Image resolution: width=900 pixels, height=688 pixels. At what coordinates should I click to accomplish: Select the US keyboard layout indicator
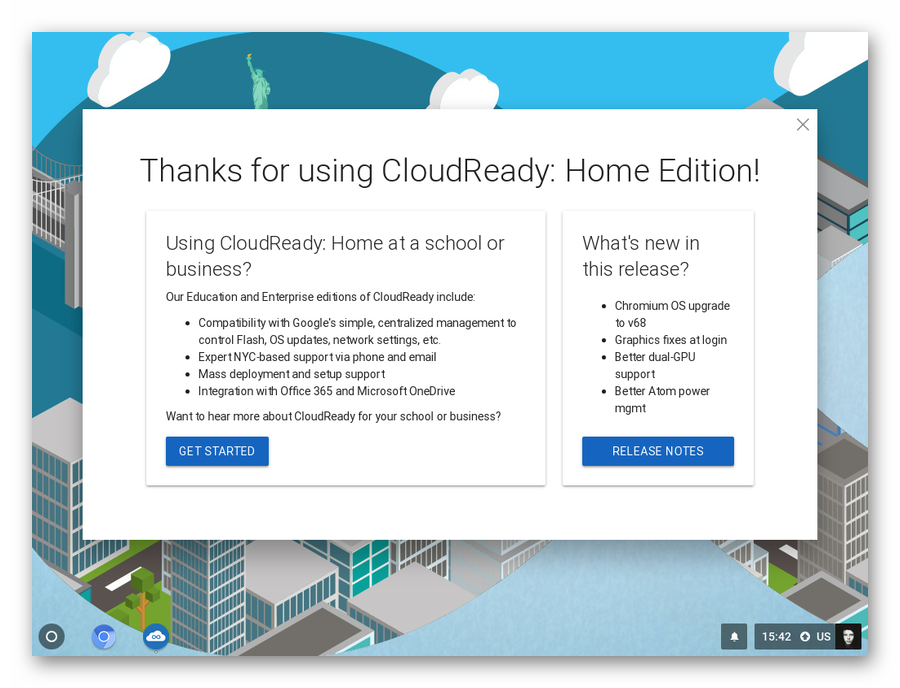pyautogui.click(x=824, y=637)
